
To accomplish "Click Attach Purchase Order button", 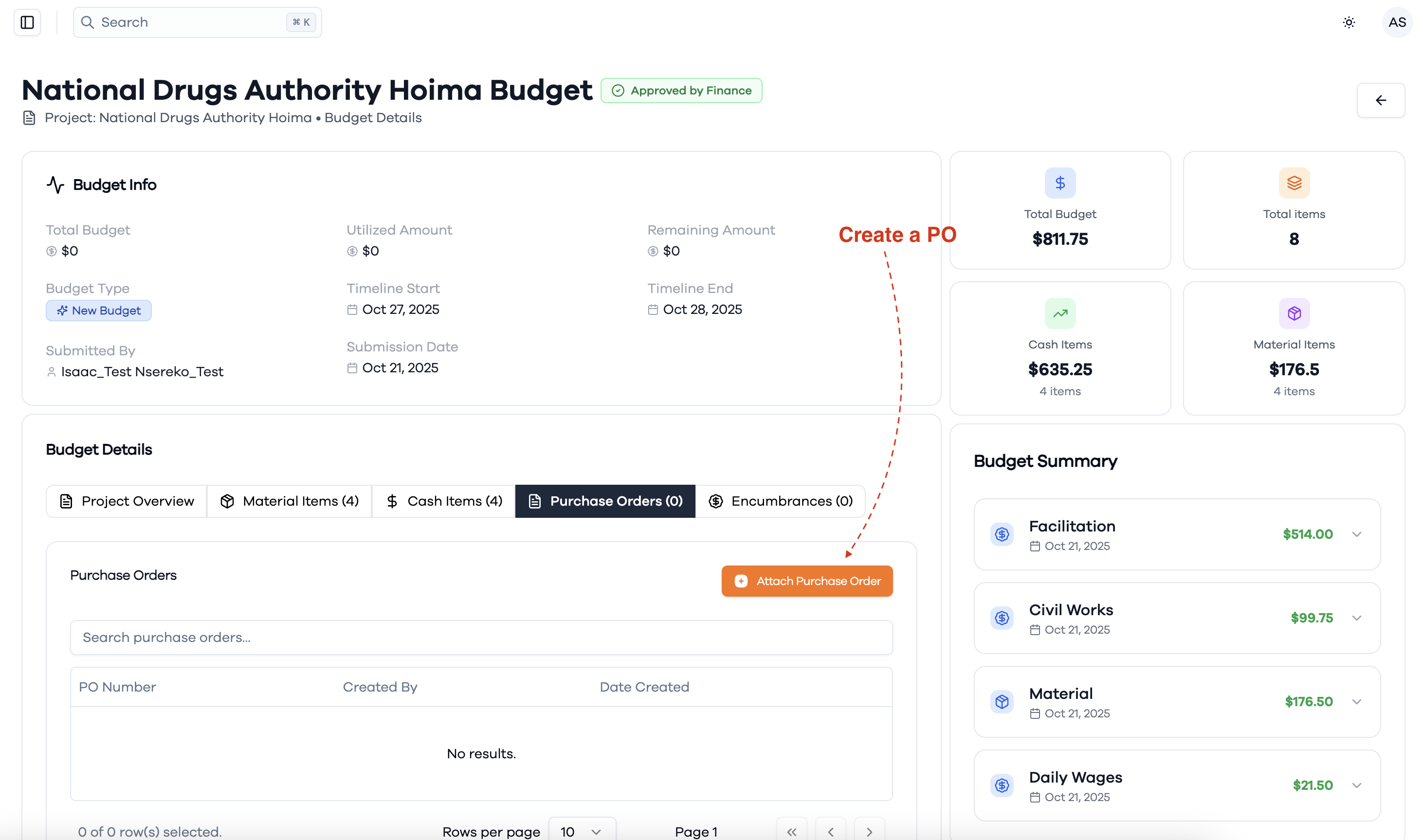I will pyautogui.click(x=807, y=581).
